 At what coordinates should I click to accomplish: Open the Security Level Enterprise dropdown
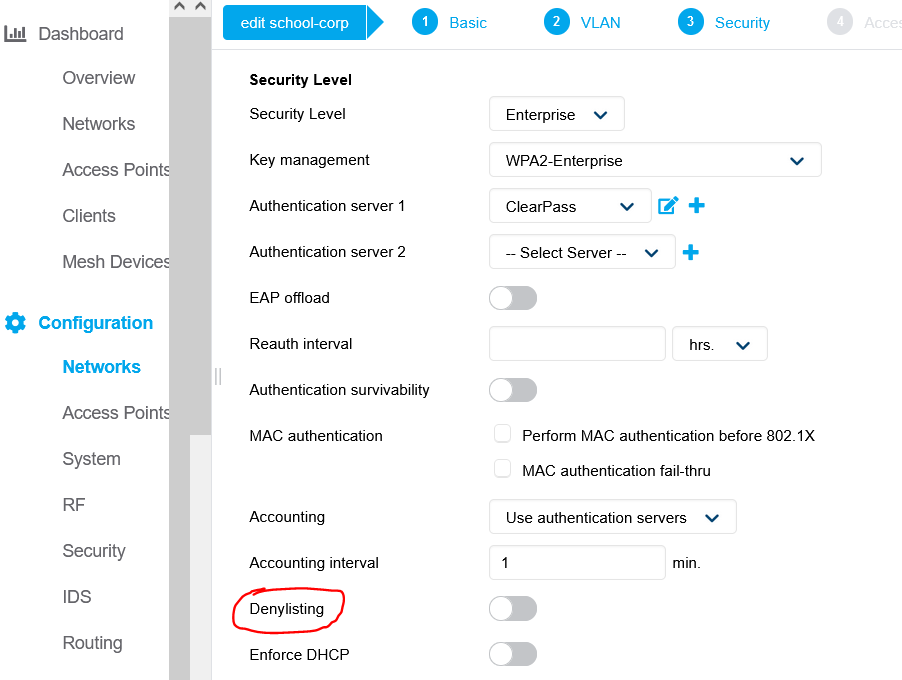556,114
